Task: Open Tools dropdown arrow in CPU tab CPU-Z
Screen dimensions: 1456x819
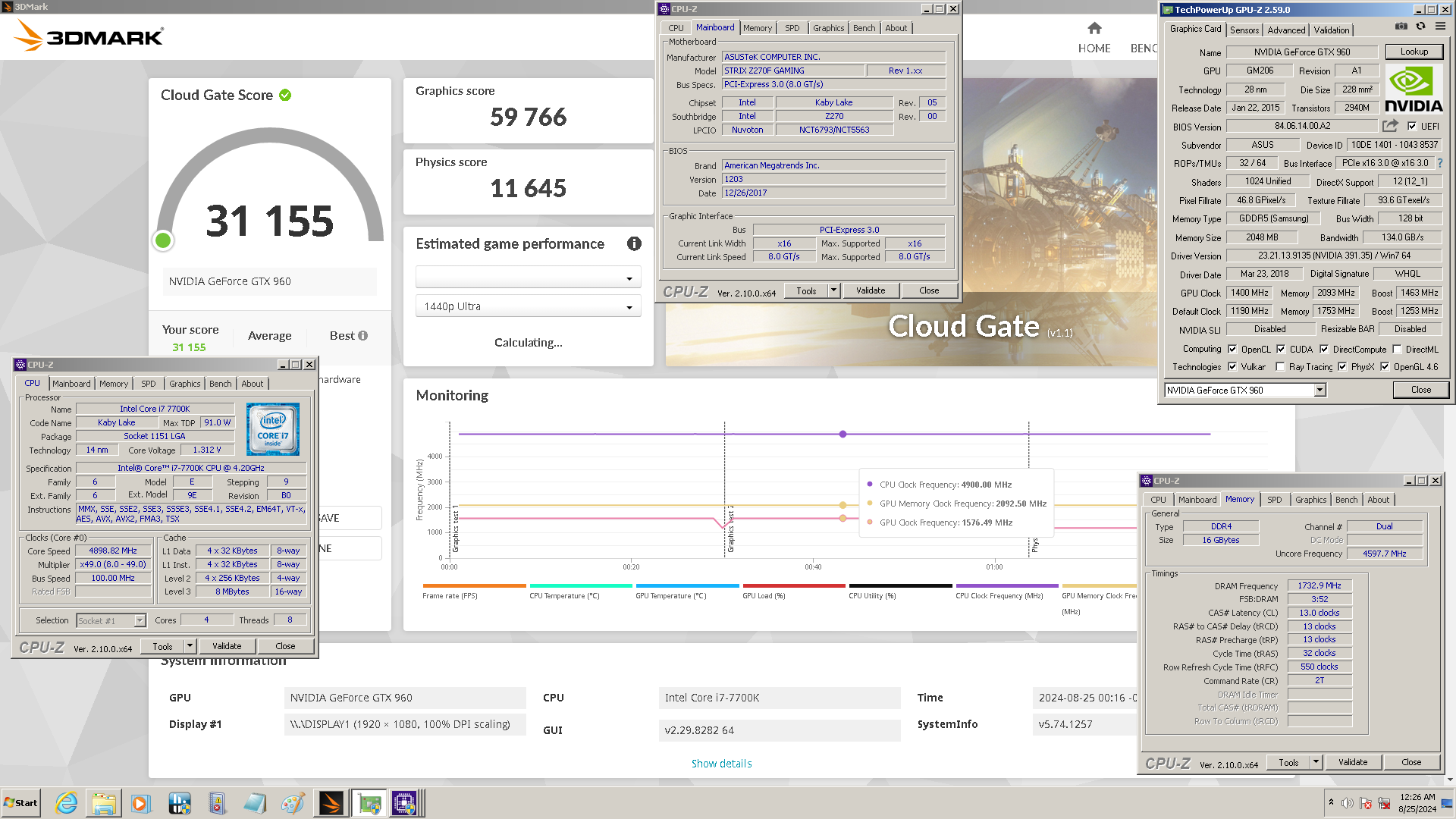Action: (190, 646)
